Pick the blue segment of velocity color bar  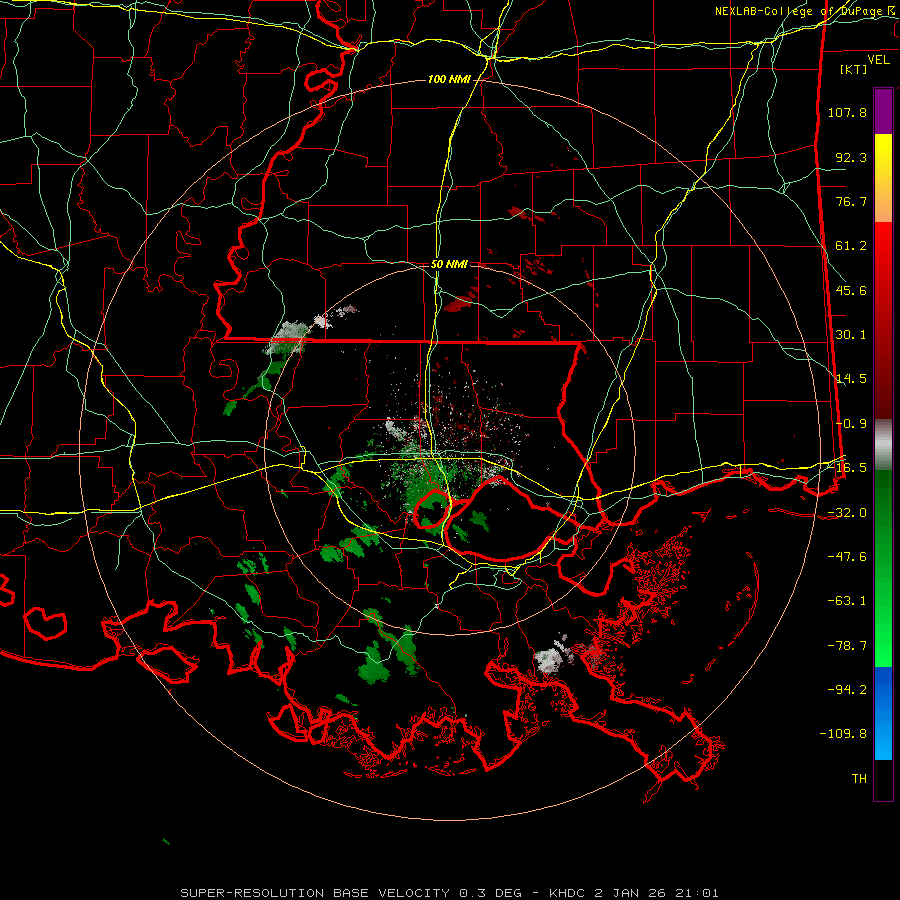[883, 713]
